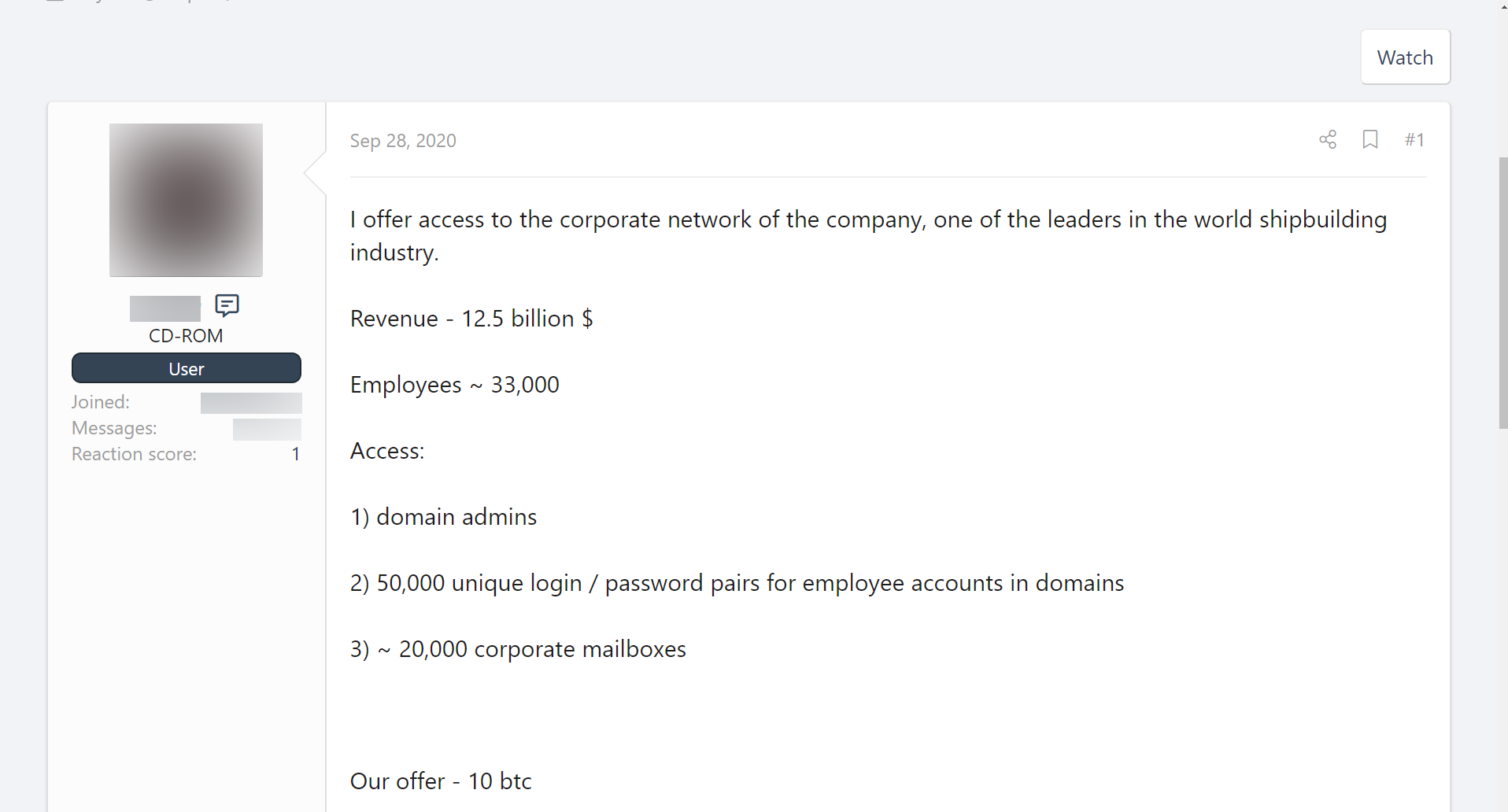Viewport: 1508px width, 812px height.
Task: Click the blurred username beside the chat icon
Action: [x=165, y=308]
